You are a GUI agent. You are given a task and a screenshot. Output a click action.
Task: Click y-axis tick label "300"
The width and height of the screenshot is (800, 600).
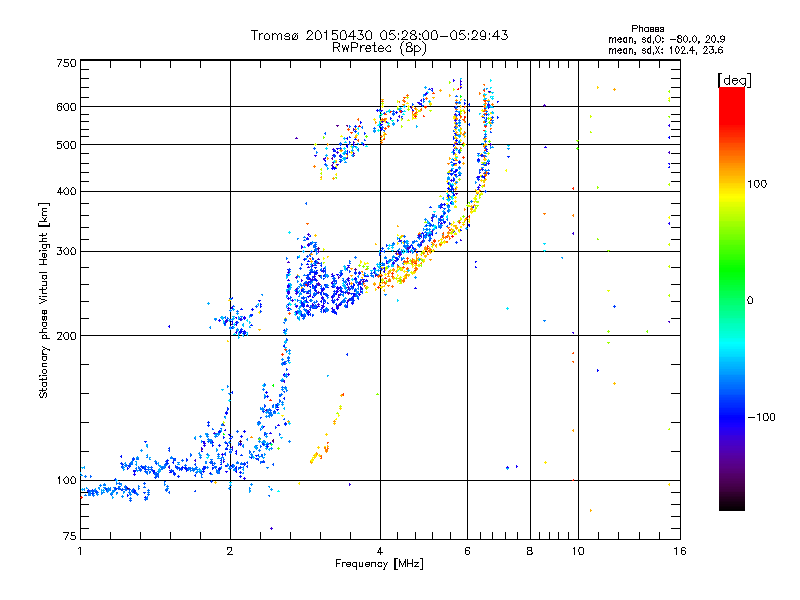(66, 252)
